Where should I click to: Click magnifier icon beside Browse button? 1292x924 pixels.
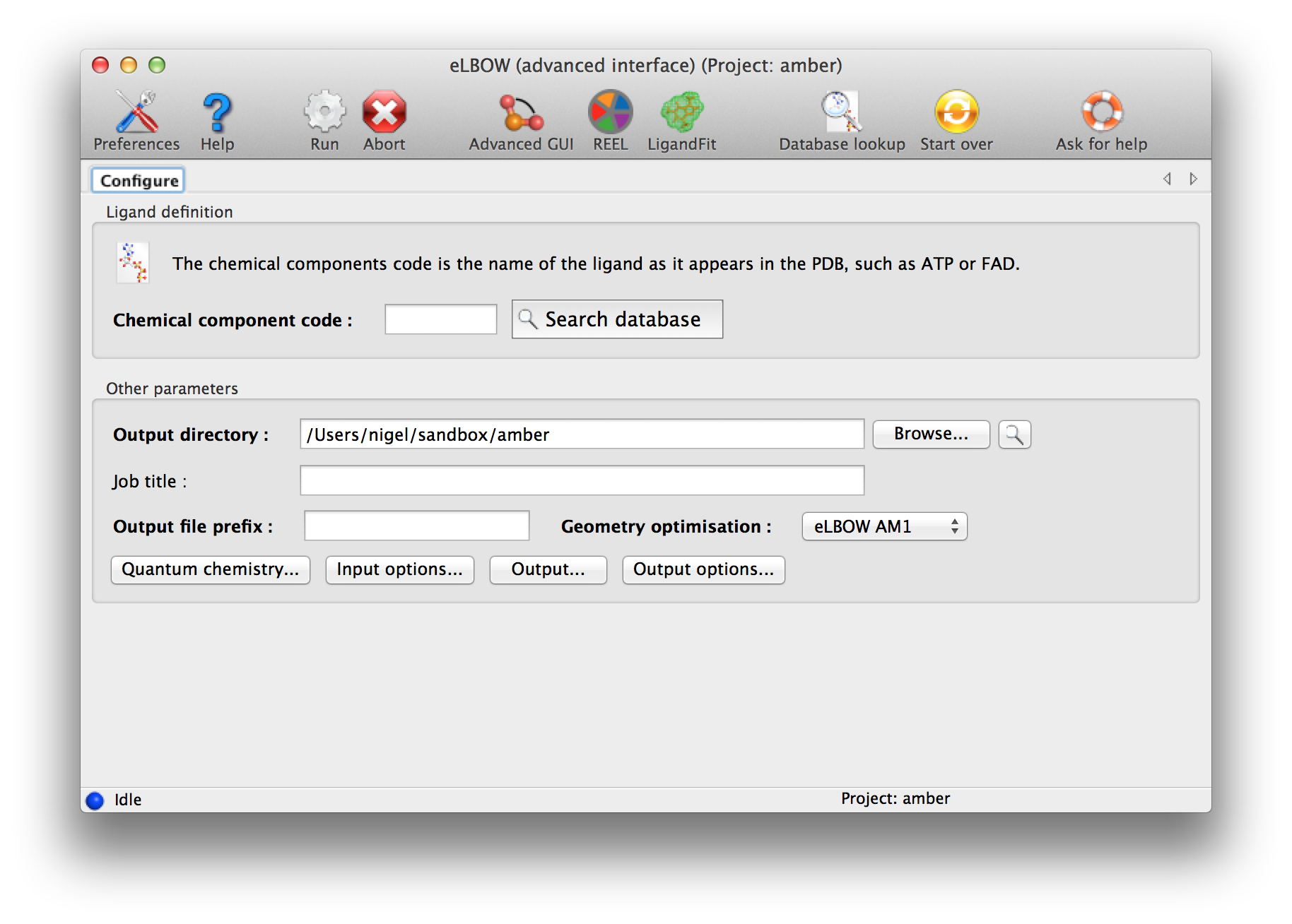click(x=1014, y=434)
